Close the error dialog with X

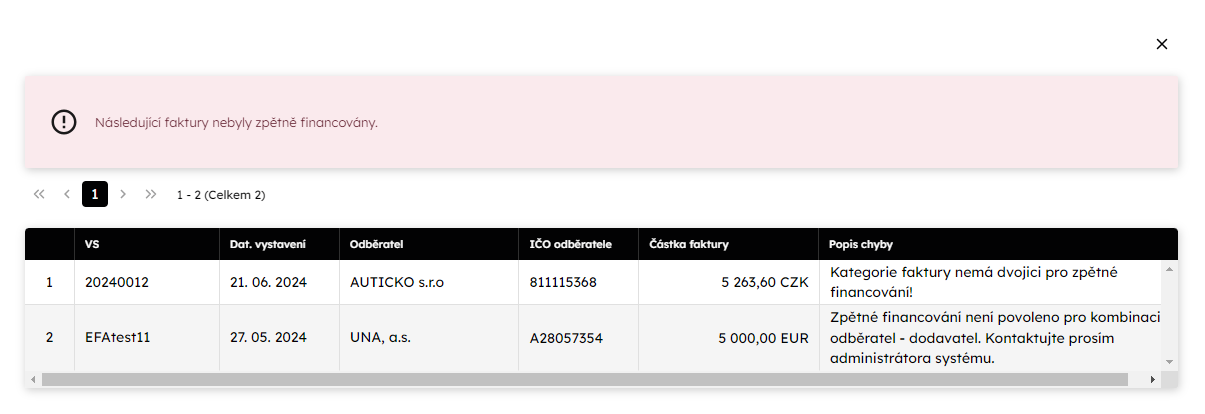(x=1161, y=44)
